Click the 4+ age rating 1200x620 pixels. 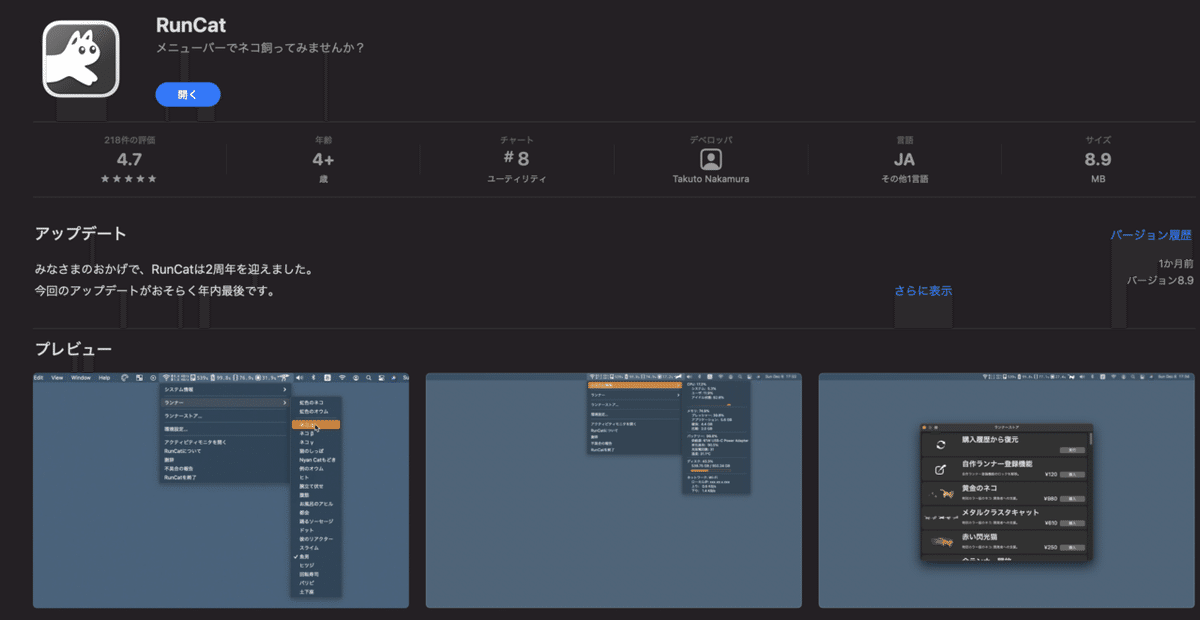[323, 159]
